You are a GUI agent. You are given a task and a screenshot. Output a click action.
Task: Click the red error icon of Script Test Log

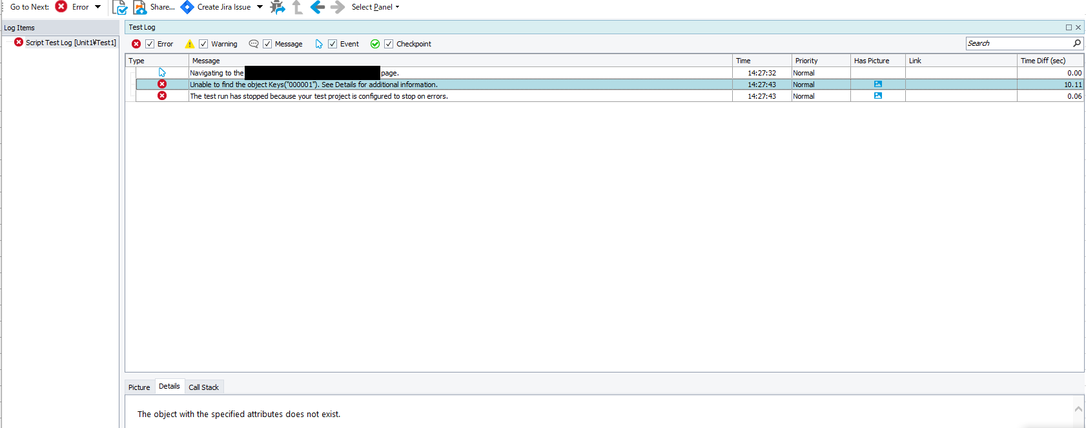[x=19, y=42]
